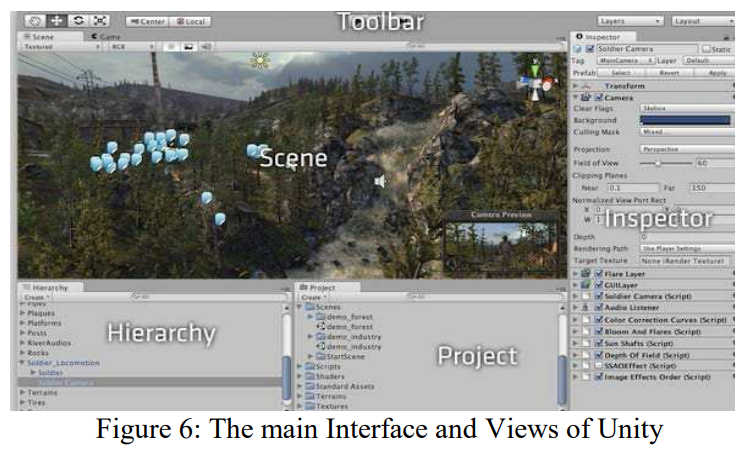Open the Clear Flags Skybox dropdown
The height and width of the screenshot is (450, 740).
point(687,108)
